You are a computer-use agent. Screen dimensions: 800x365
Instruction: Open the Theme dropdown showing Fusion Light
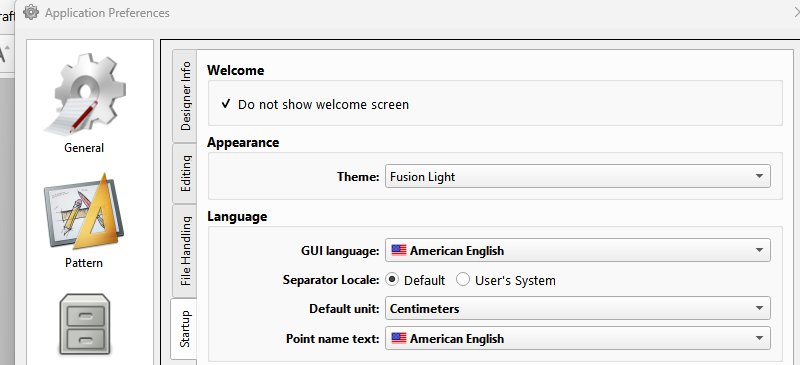(578, 177)
